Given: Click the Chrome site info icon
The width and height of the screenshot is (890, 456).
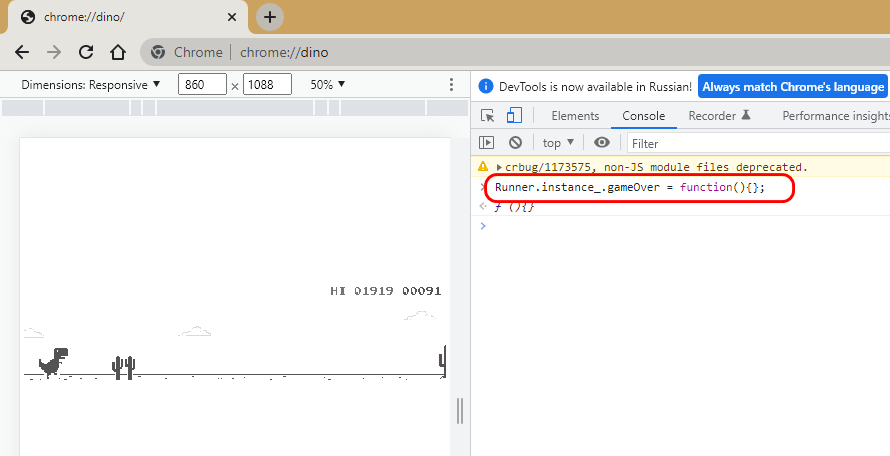Looking at the screenshot, I should pos(158,52).
